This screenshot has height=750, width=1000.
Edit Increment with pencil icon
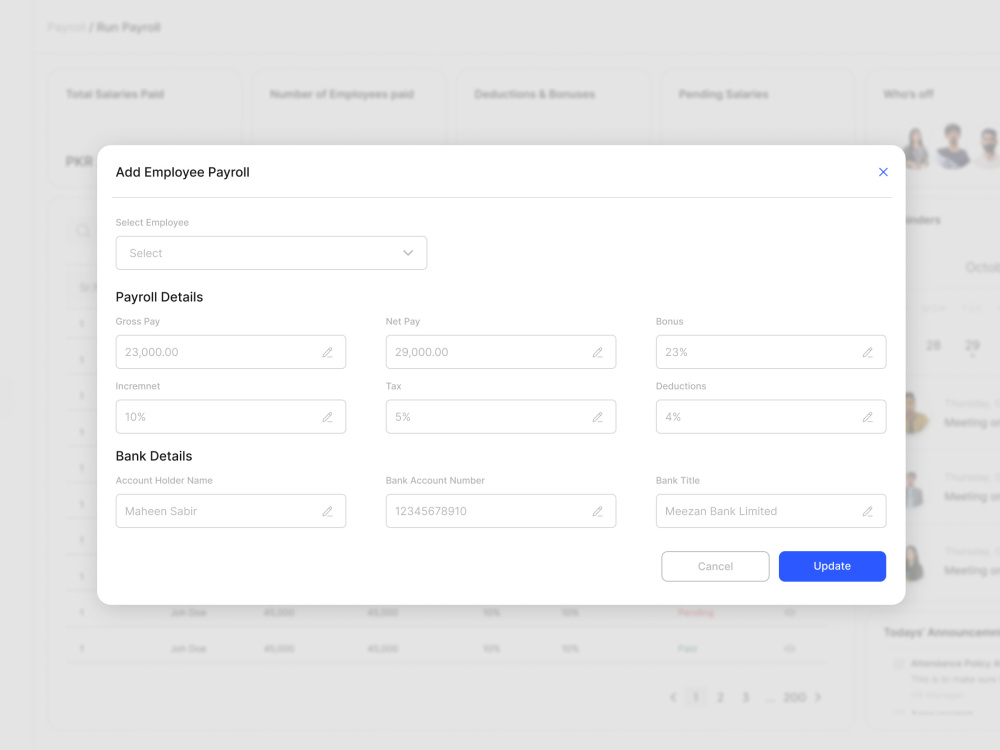(327, 417)
